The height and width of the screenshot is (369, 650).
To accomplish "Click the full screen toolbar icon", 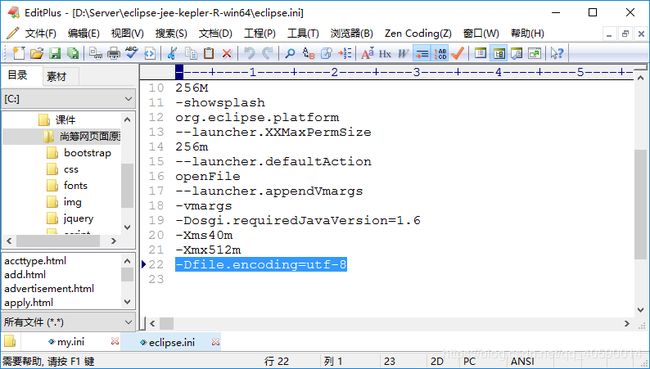I will pos(535,53).
